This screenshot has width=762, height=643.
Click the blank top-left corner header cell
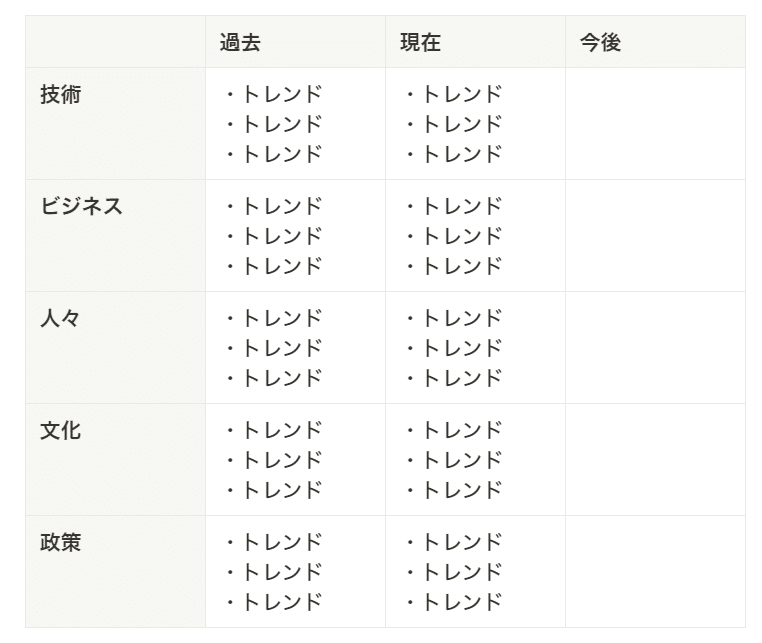pyautogui.click(x=115, y=42)
